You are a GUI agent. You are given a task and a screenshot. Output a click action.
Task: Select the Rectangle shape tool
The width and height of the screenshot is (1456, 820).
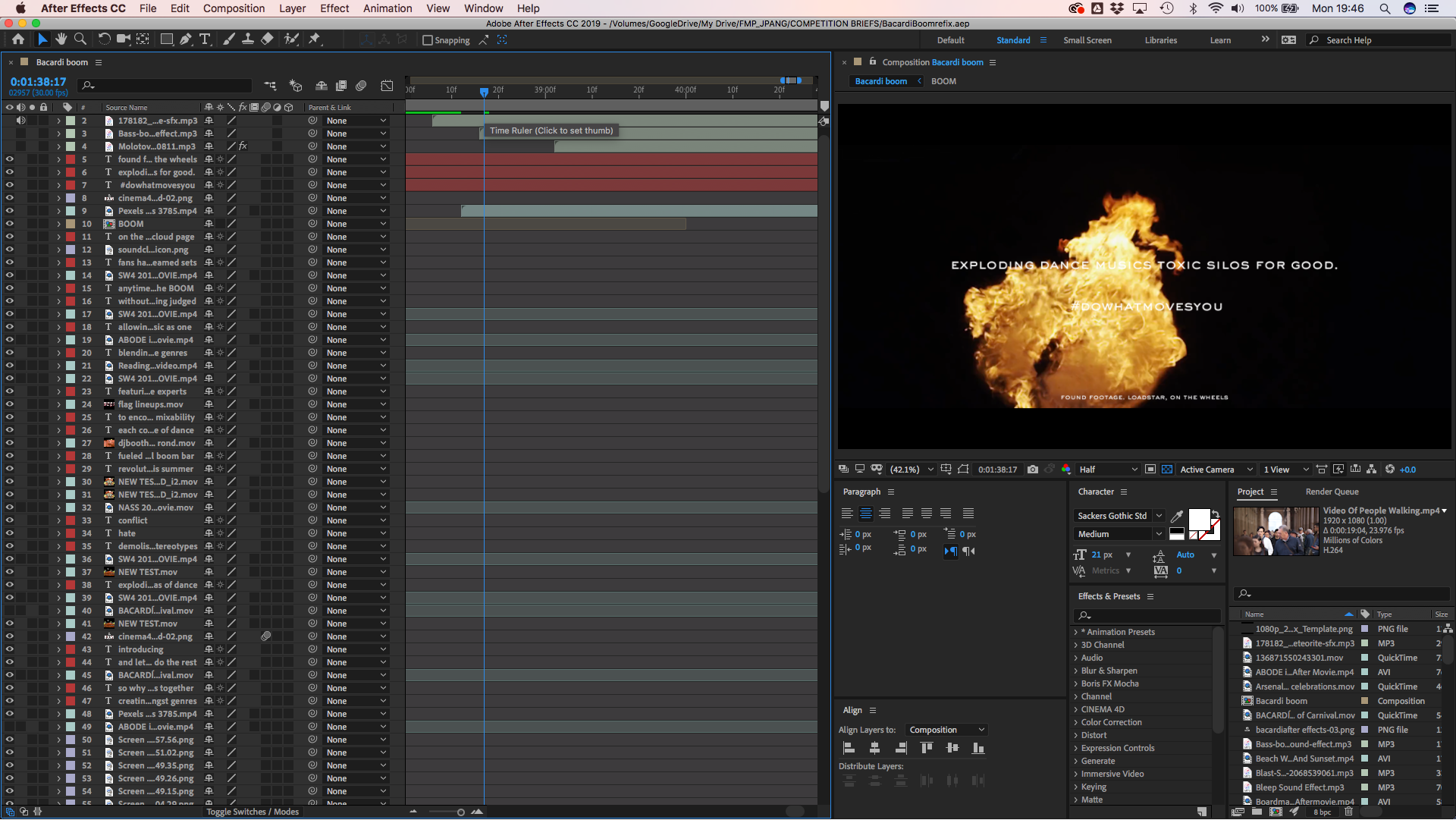[x=167, y=39]
